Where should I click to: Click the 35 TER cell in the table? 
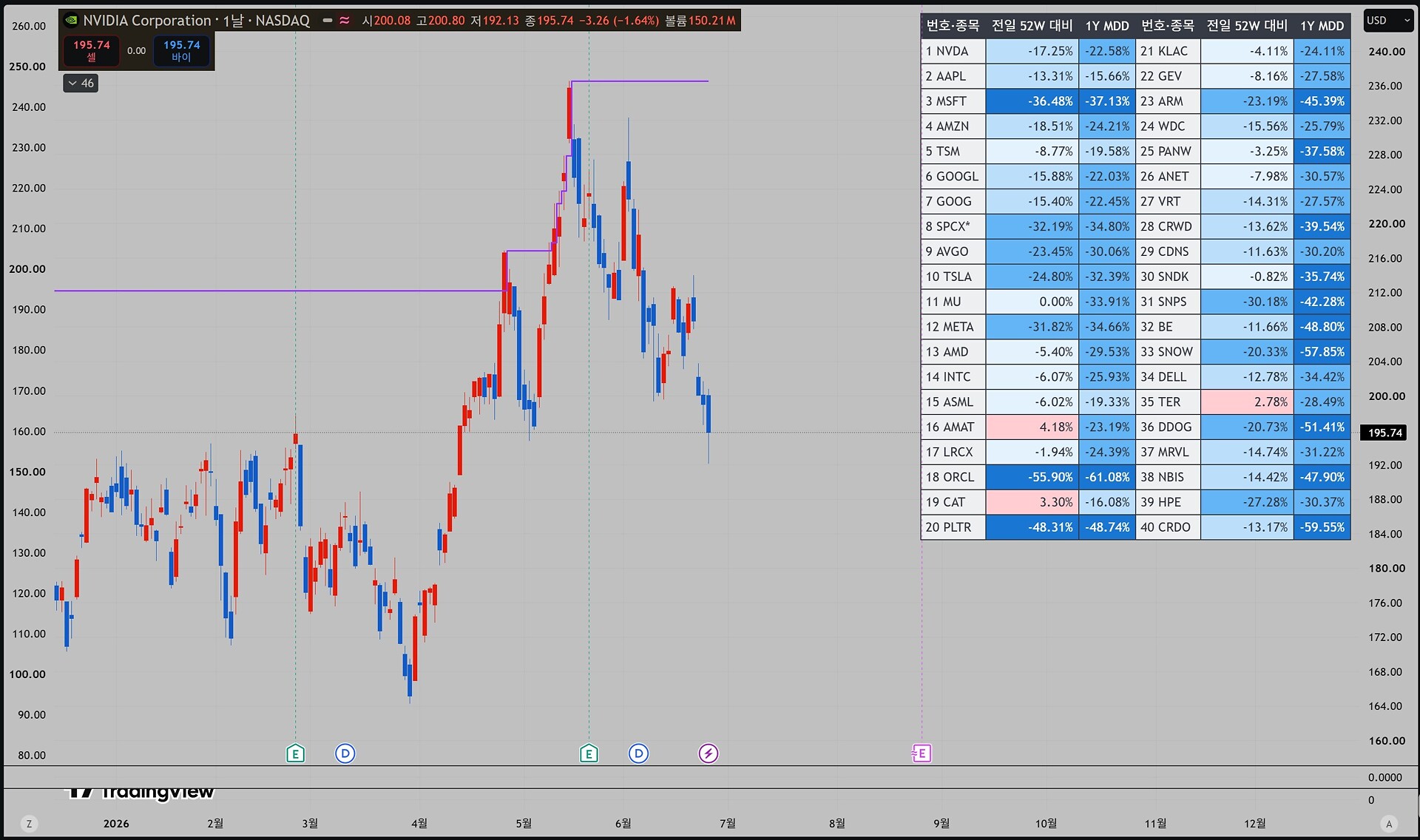pos(1168,402)
